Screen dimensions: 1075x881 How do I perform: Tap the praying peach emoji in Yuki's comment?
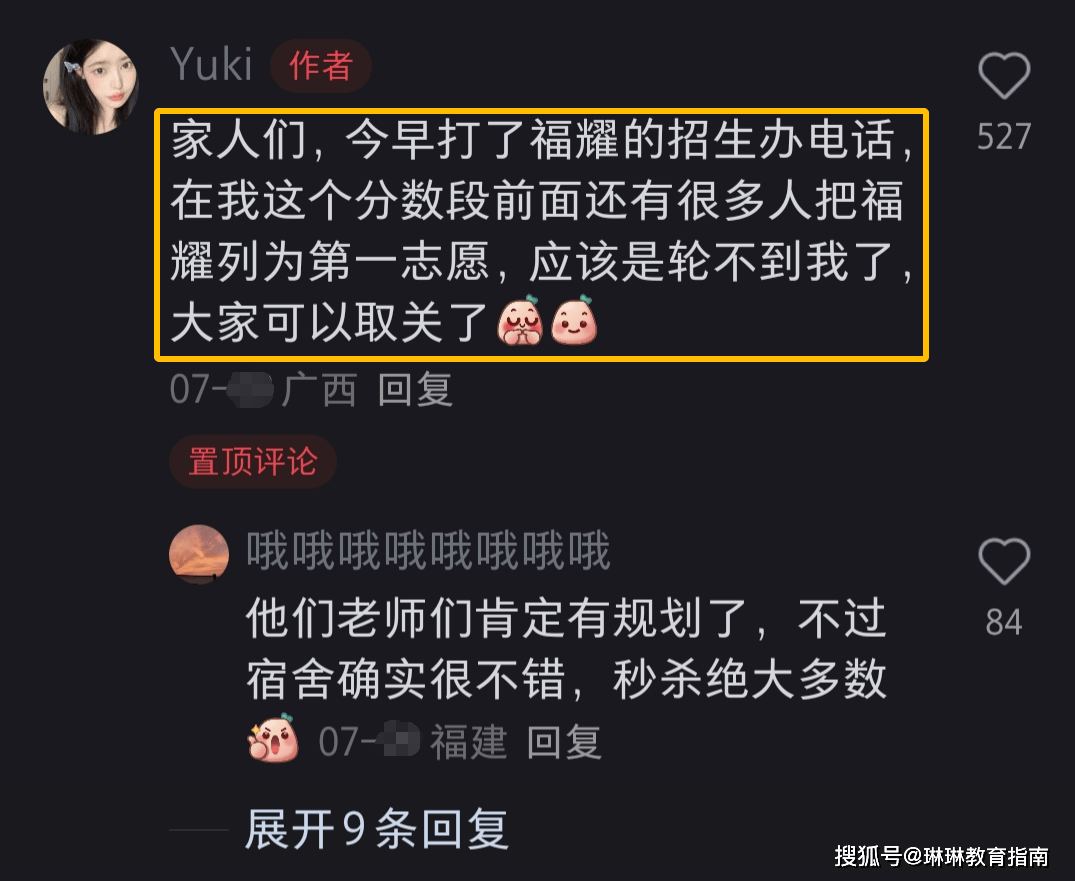[x=520, y=320]
